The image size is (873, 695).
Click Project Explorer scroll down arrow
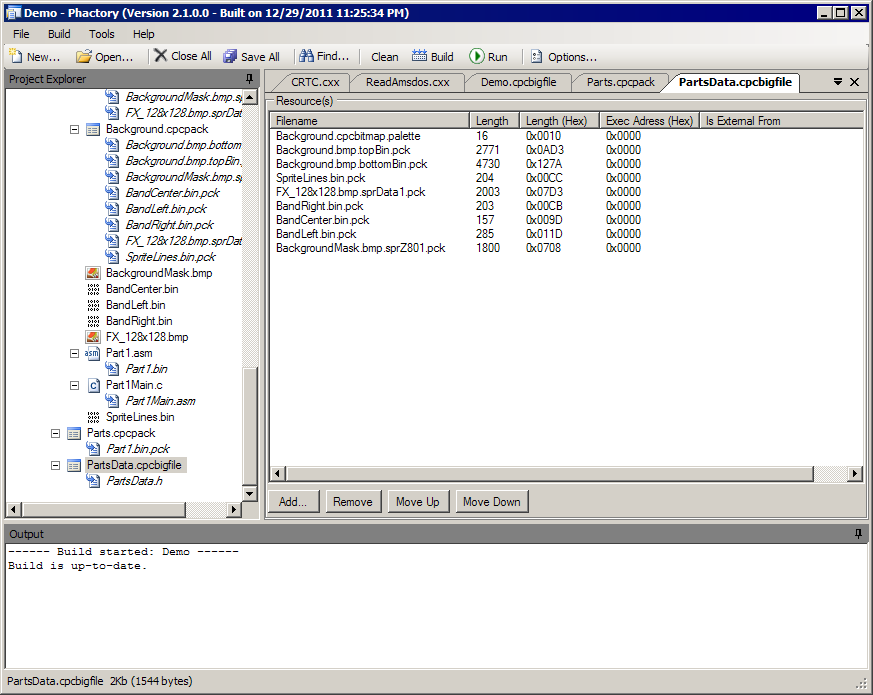[x=249, y=493]
